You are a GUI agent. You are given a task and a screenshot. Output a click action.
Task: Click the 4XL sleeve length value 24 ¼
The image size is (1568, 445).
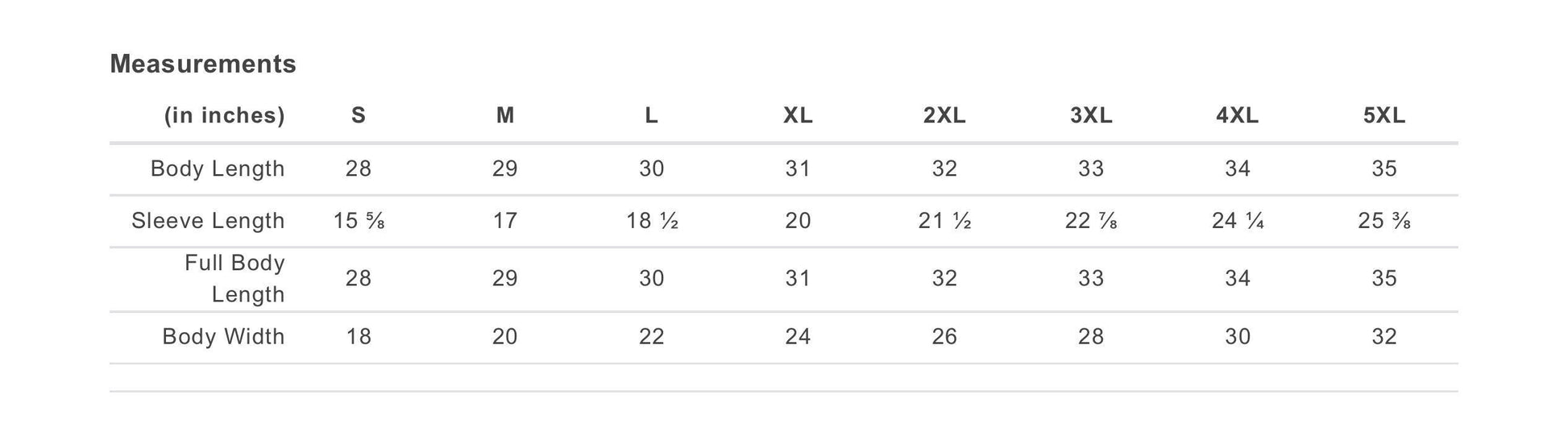pos(1238,221)
